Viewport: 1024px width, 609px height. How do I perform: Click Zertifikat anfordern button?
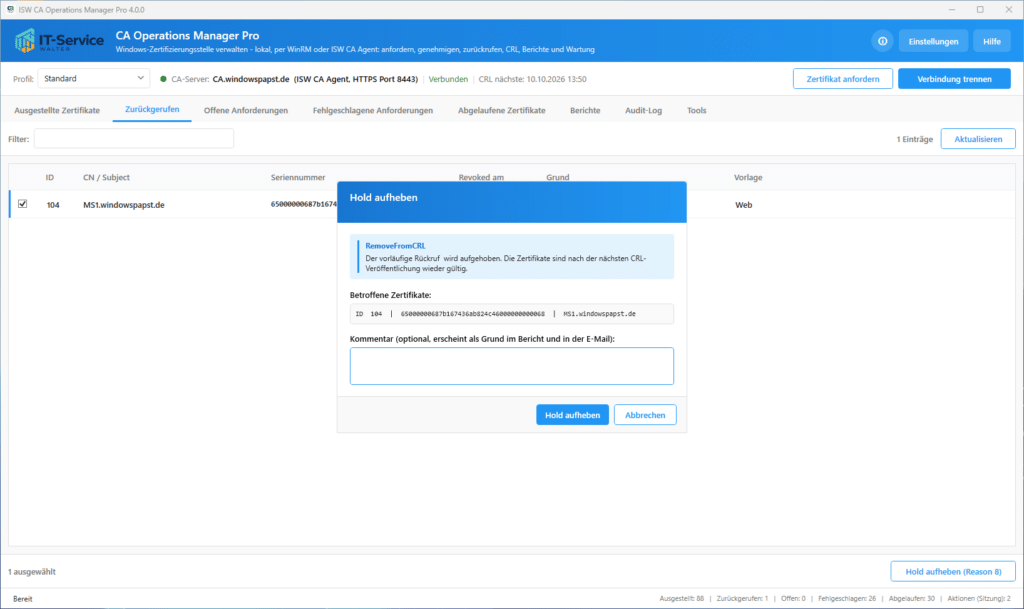pyautogui.click(x=842, y=79)
